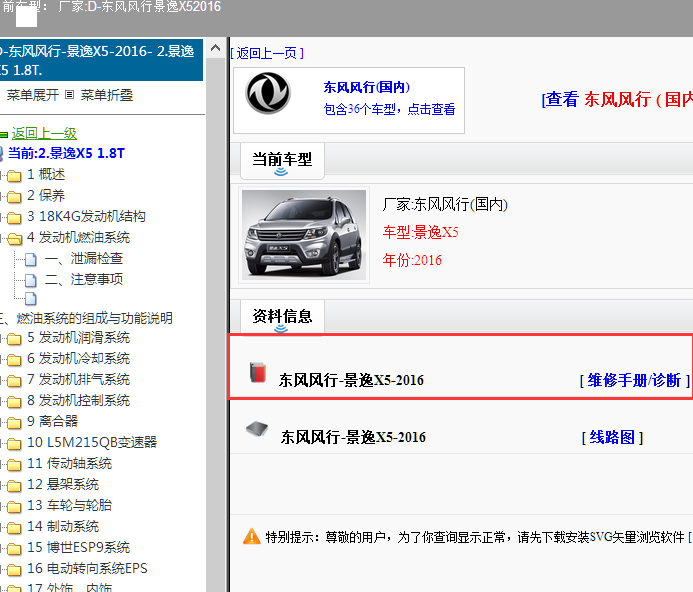This screenshot has width=693, height=592.
Task: Click folder icon for 5 发动机润滑系统
Action: pyautogui.click(x=14, y=339)
